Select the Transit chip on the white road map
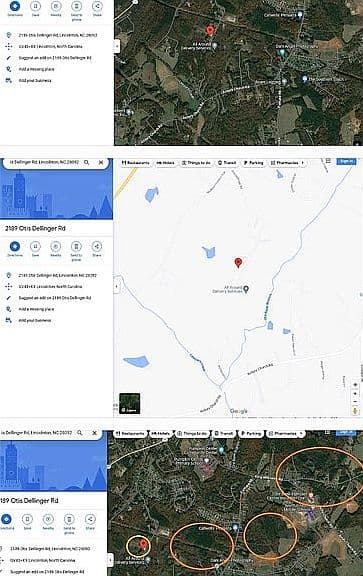The image size is (363, 576). coord(227,163)
